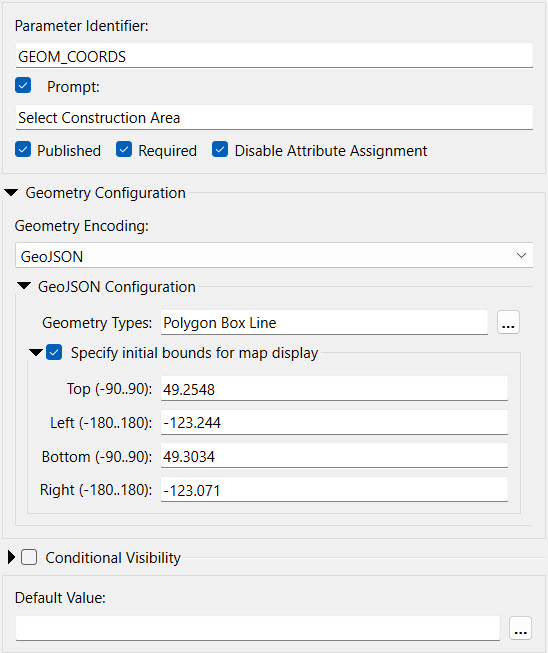The width and height of the screenshot is (548, 653).
Task: Open Geometry Types ellipsis editor button
Action: pyautogui.click(x=508, y=322)
